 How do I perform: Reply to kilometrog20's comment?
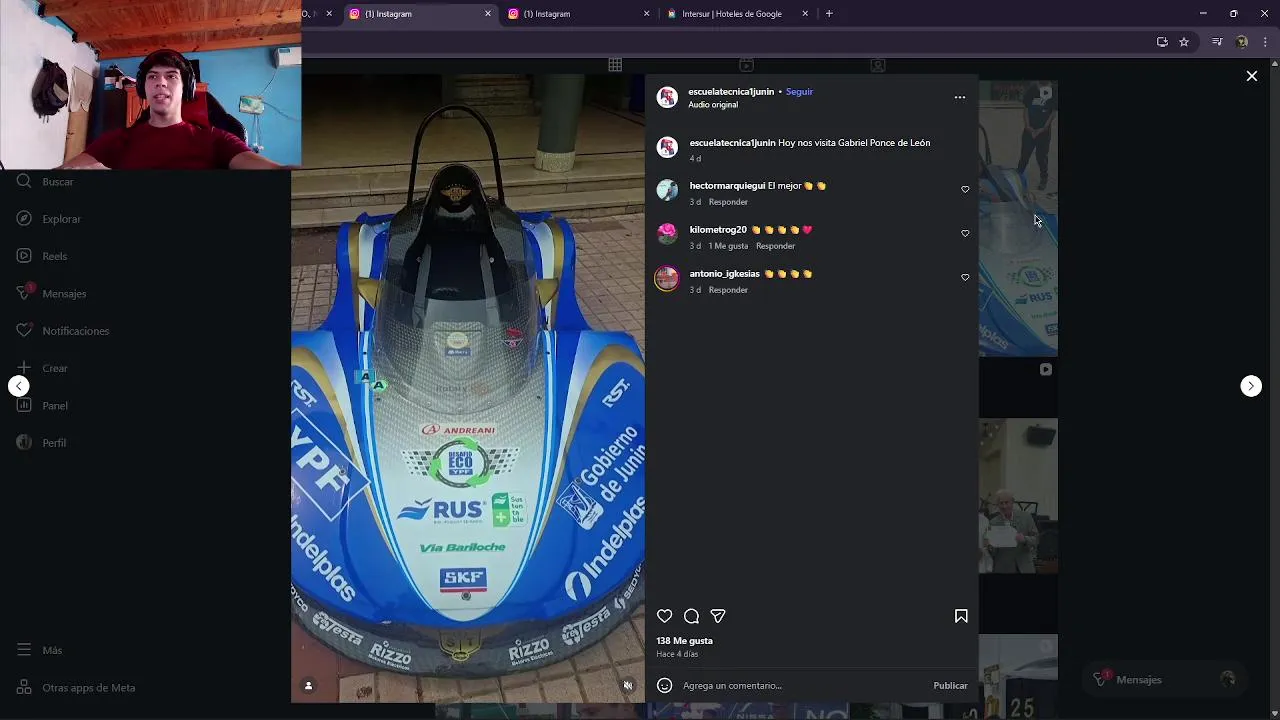[775, 246]
